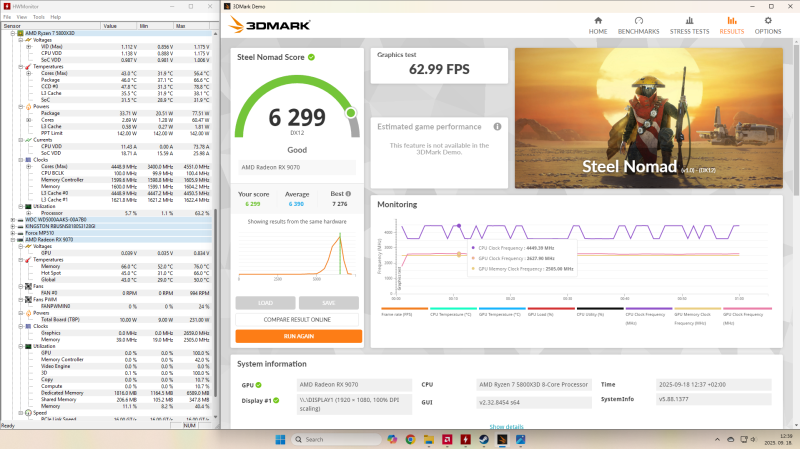Open the Benchmarks section in 3DMark
The height and width of the screenshot is (449, 800).
pyautogui.click(x=638, y=26)
